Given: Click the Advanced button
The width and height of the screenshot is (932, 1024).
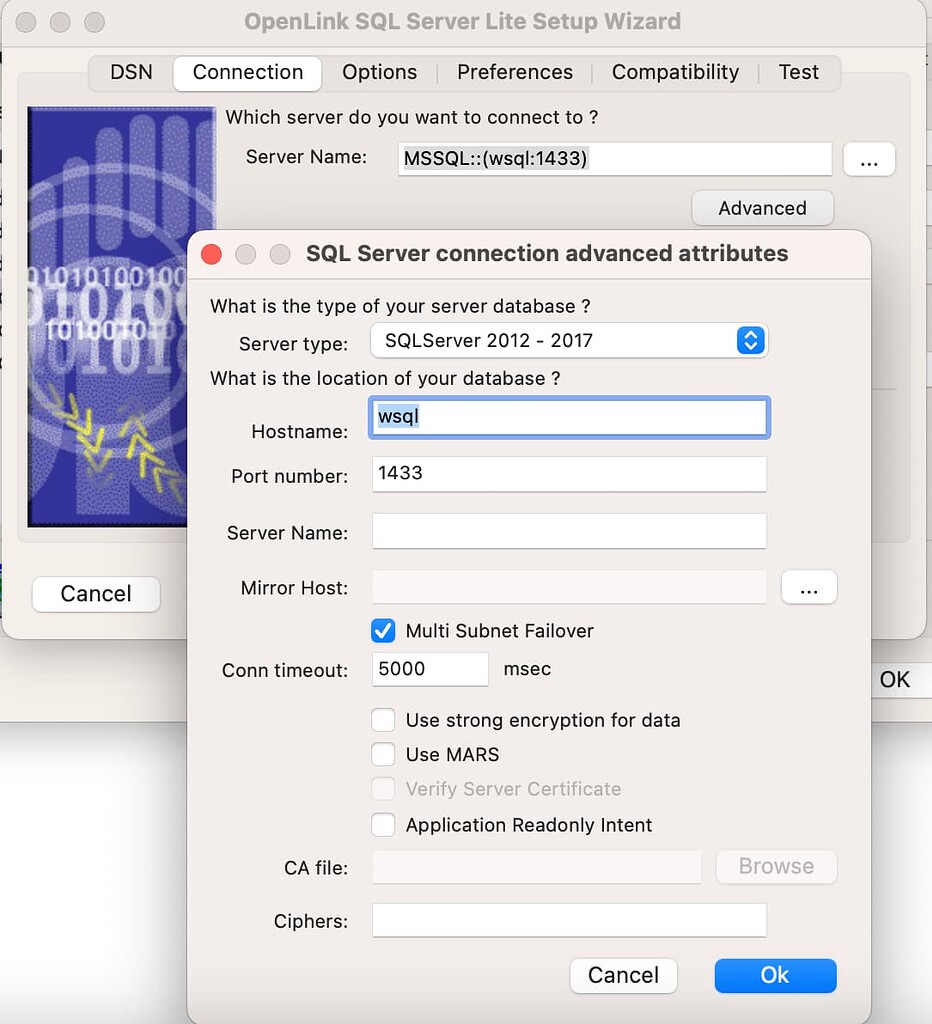Looking at the screenshot, I should (762, 208).
